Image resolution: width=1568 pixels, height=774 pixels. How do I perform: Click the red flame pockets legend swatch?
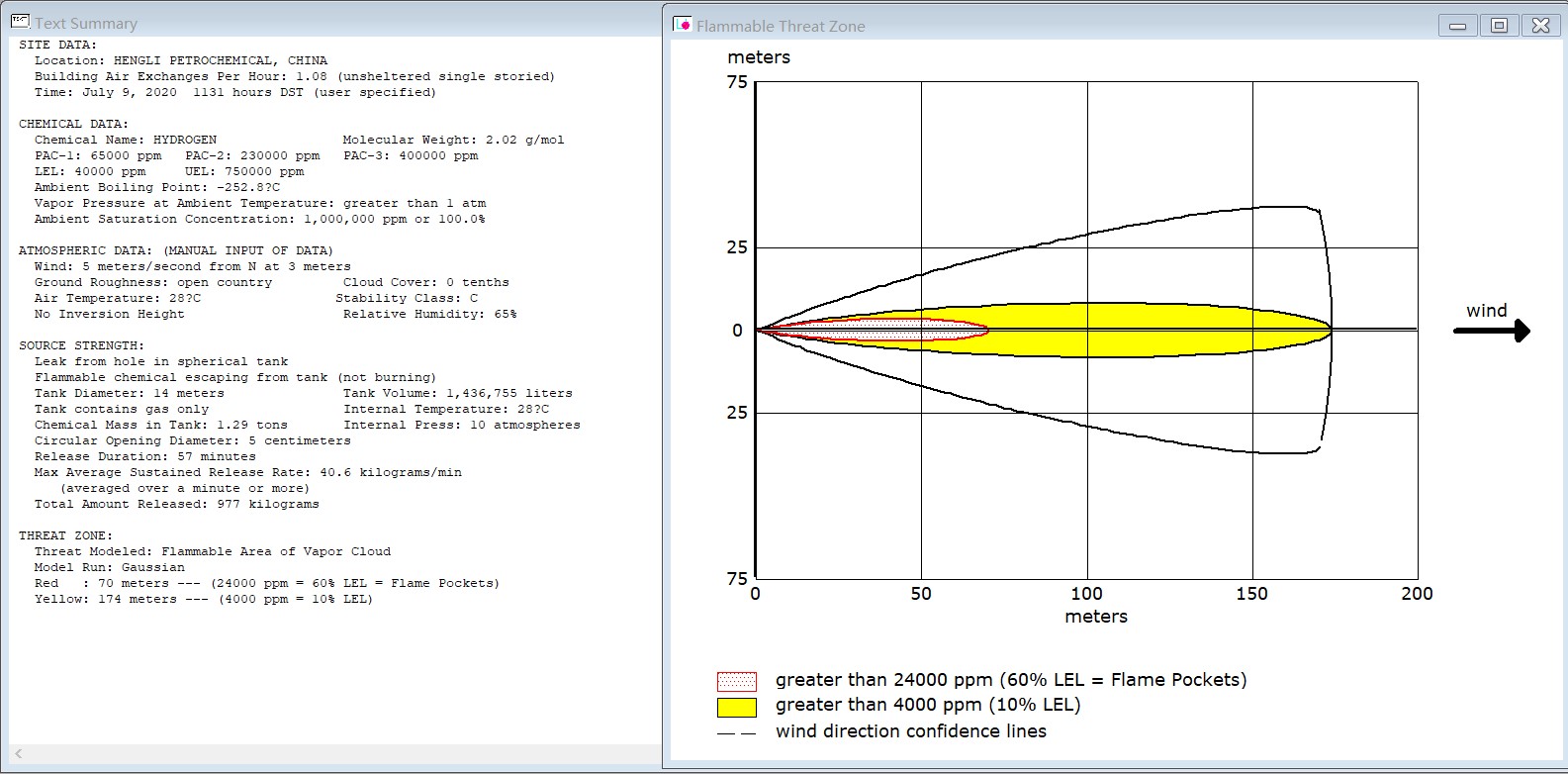point(736,681)
